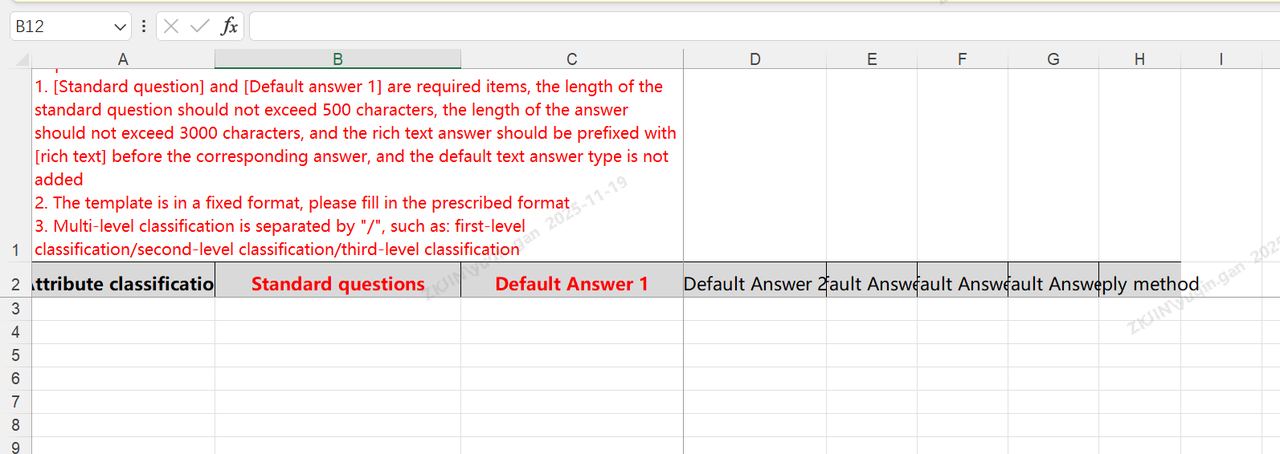Click the "Standard questions" header cell

(x=337, y=284)
